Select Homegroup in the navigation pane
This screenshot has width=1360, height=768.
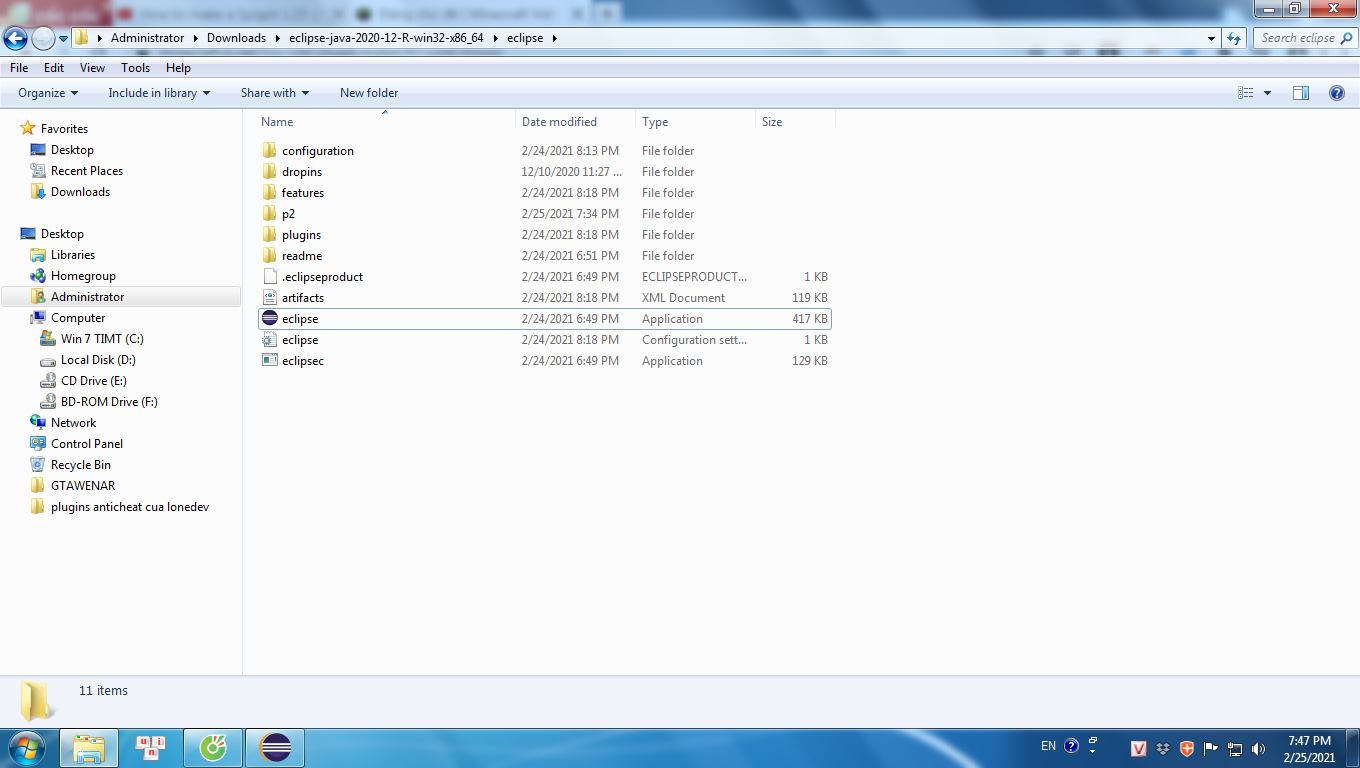tap(83, 276)
